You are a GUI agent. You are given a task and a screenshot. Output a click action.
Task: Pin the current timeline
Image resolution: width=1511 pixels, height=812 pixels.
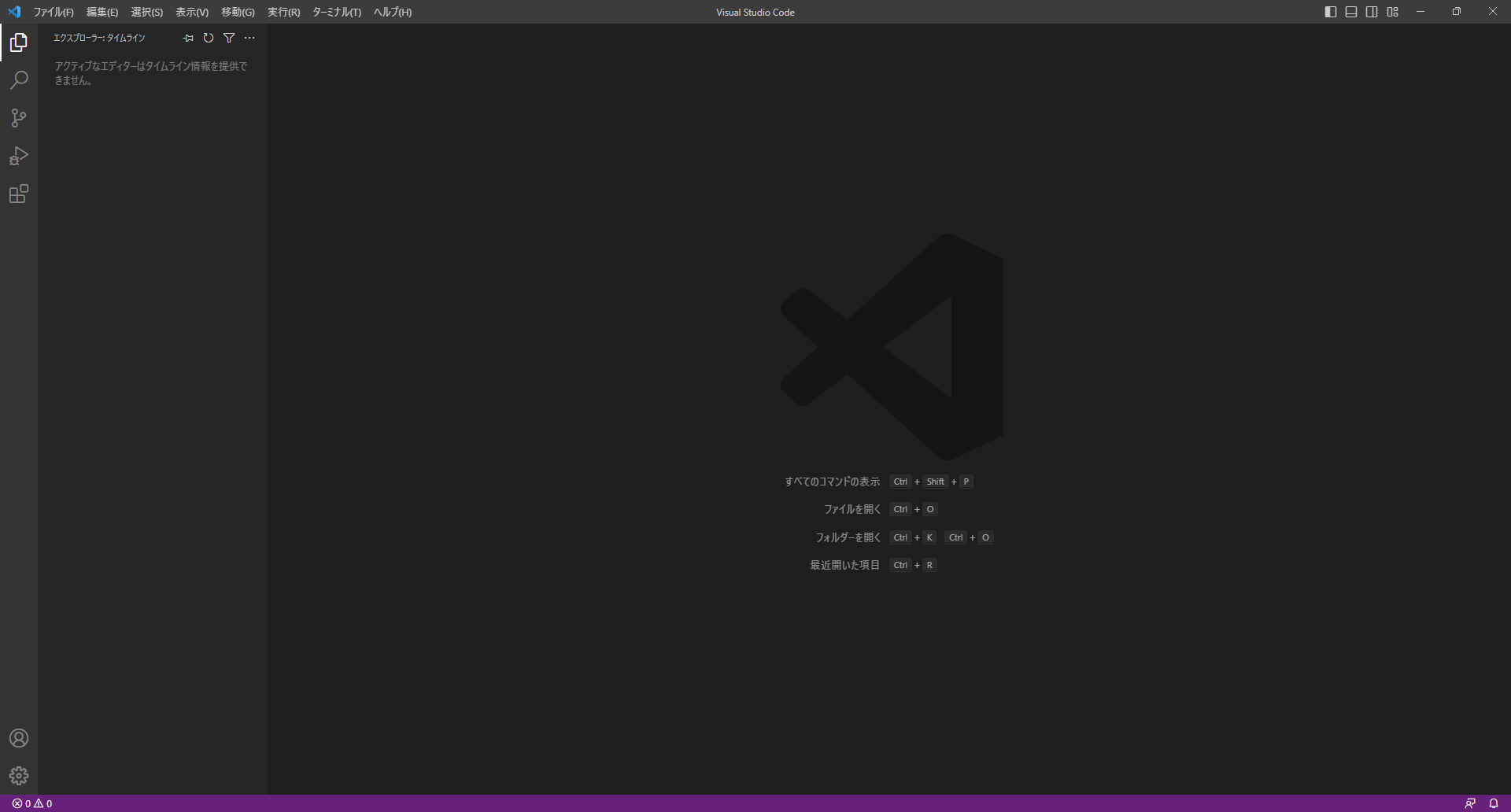click(x=188, y=38)
